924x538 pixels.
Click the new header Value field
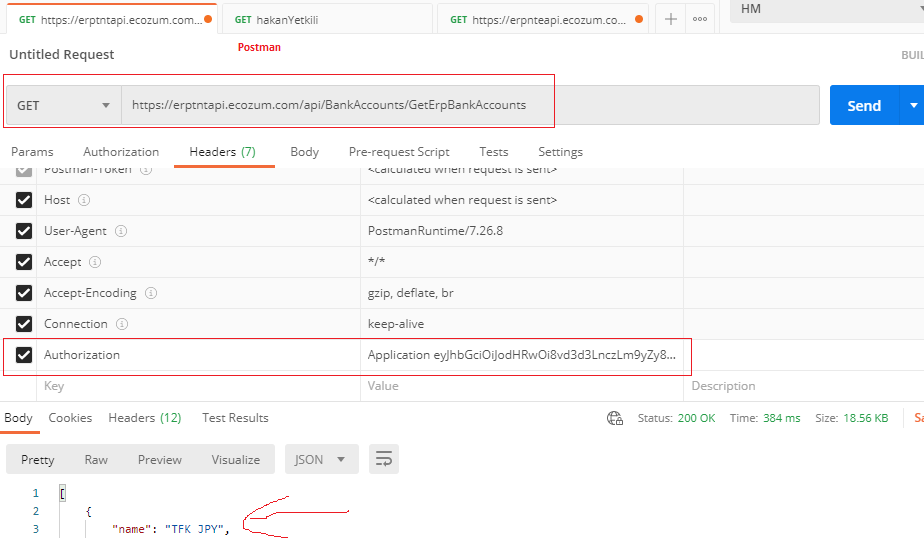[x=522, y=386]
